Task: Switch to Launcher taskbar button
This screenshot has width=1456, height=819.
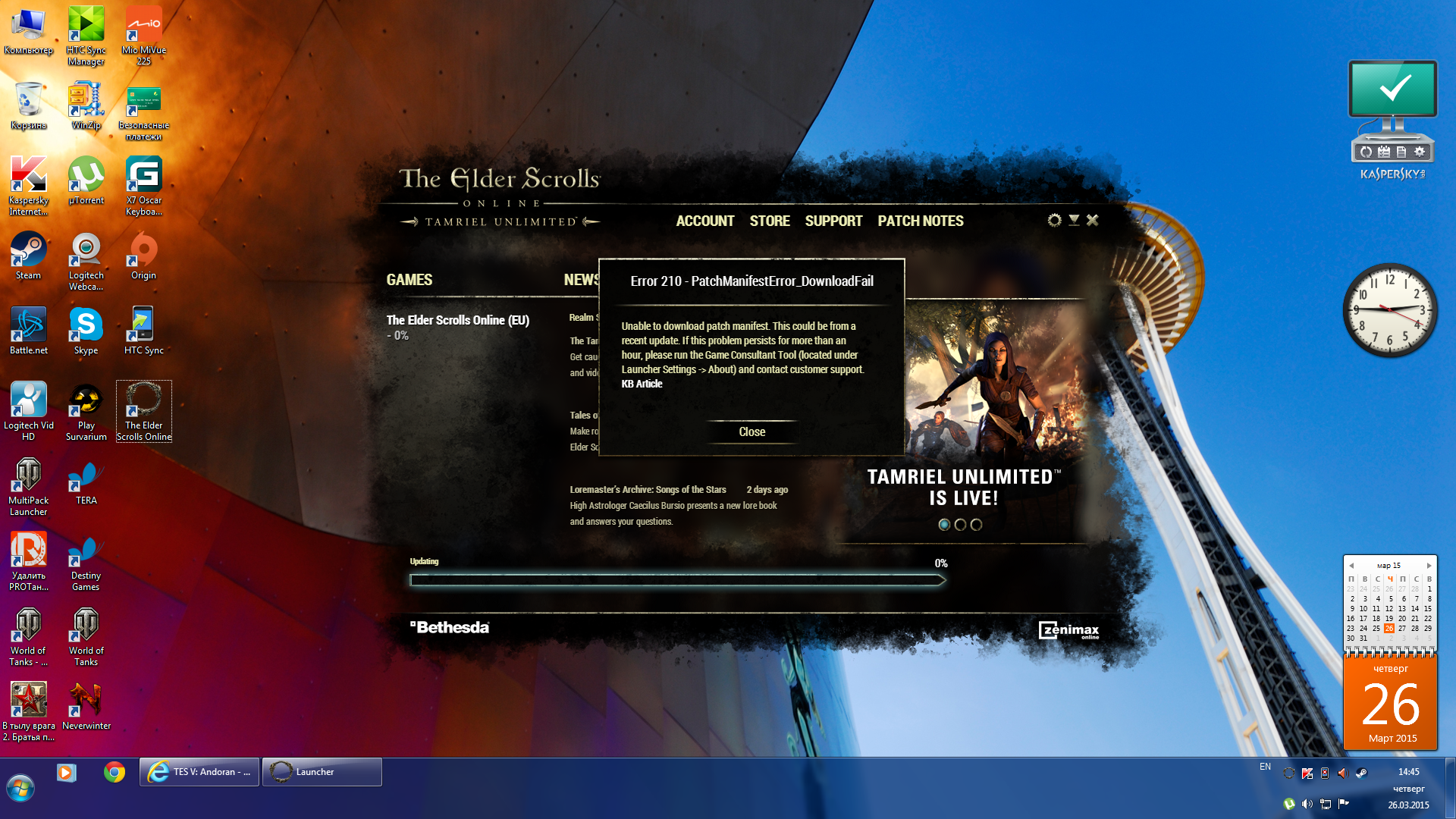Action: (322, 772)
